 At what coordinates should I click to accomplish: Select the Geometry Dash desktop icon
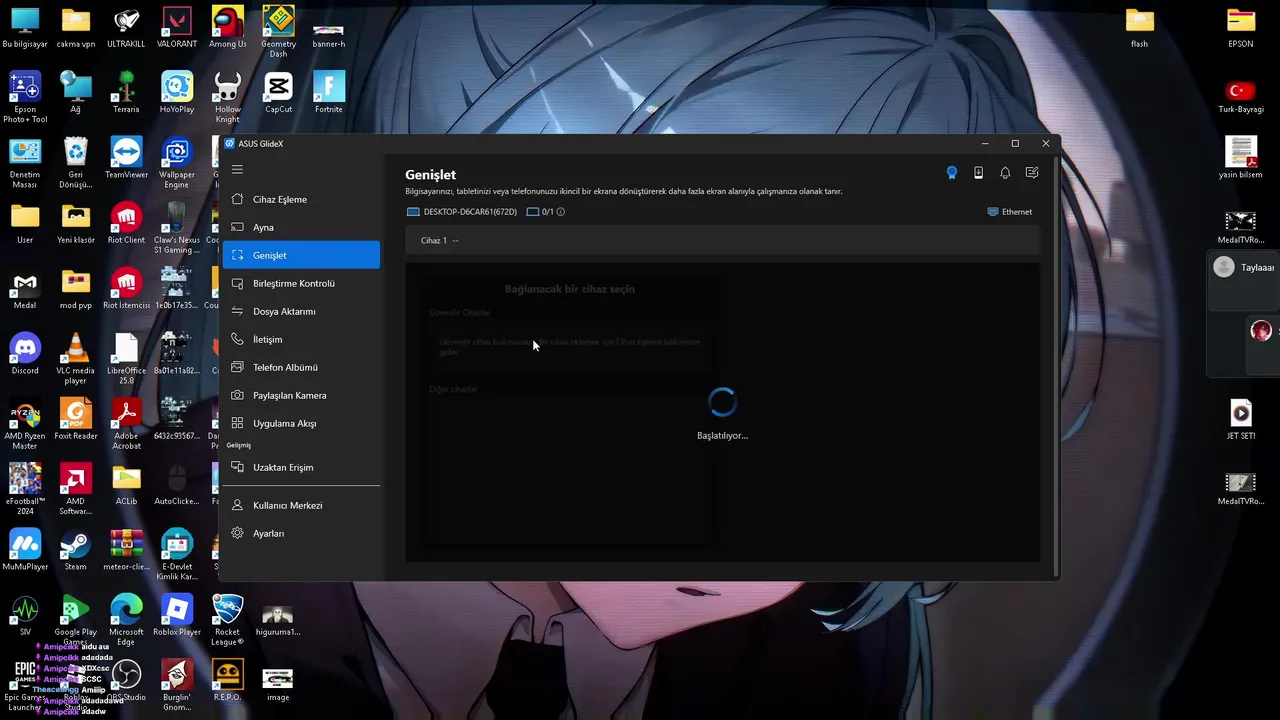click(x=278, y=32)
